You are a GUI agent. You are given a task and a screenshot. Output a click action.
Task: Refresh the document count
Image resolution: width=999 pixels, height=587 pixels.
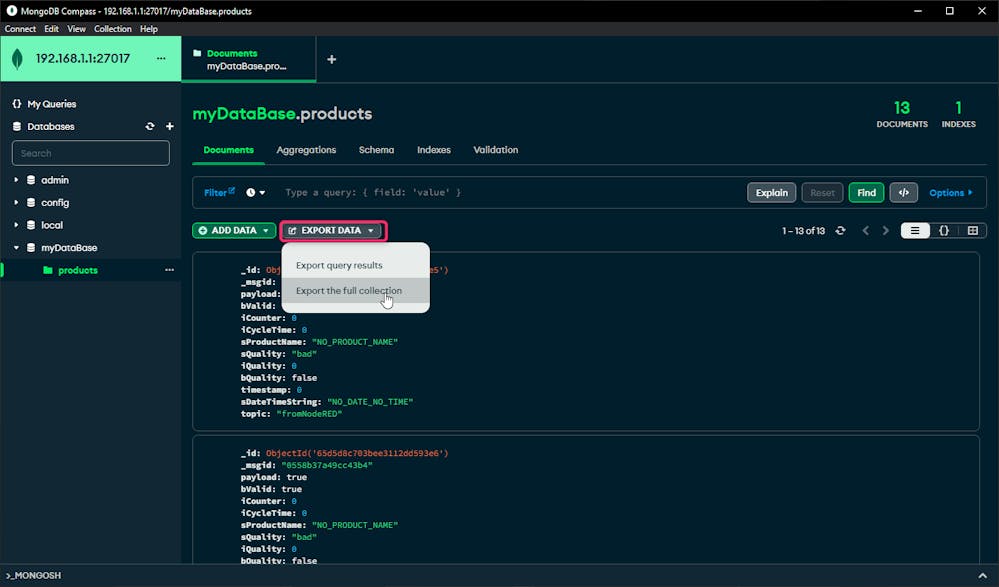[840, 231]
